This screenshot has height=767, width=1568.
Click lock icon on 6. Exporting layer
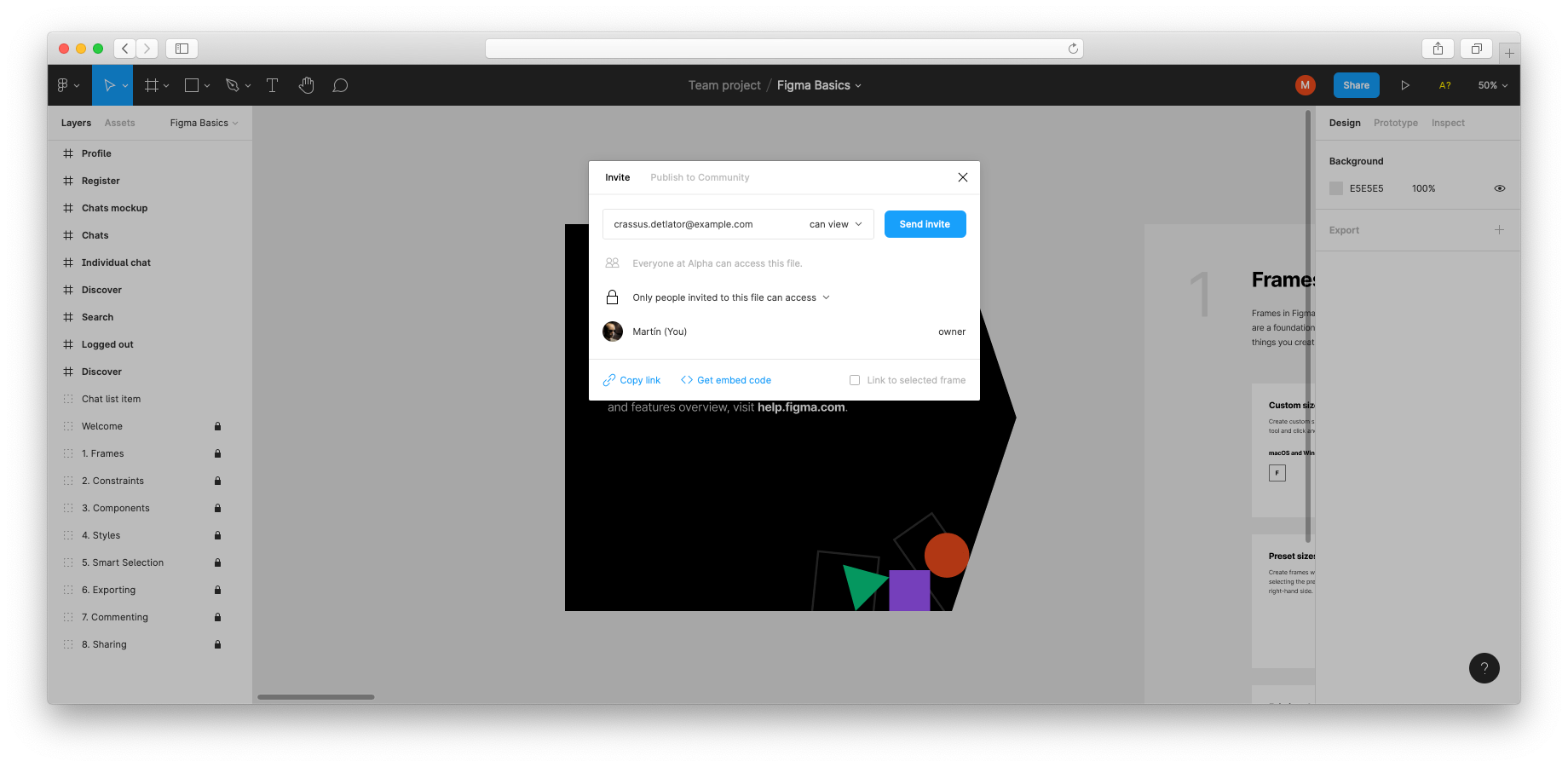pyautogui.click(x=217, y=590)
